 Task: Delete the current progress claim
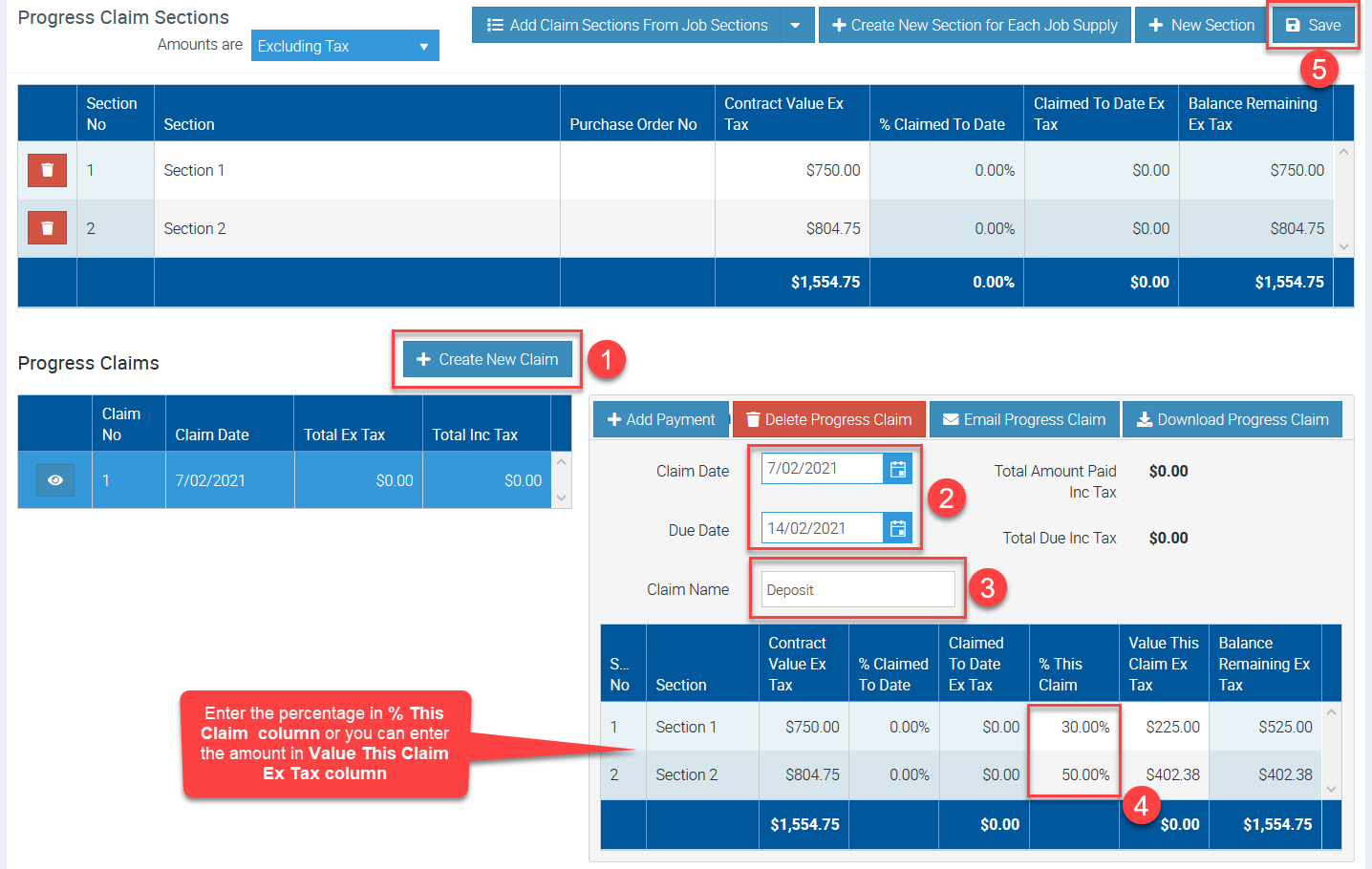click(828, 420)
